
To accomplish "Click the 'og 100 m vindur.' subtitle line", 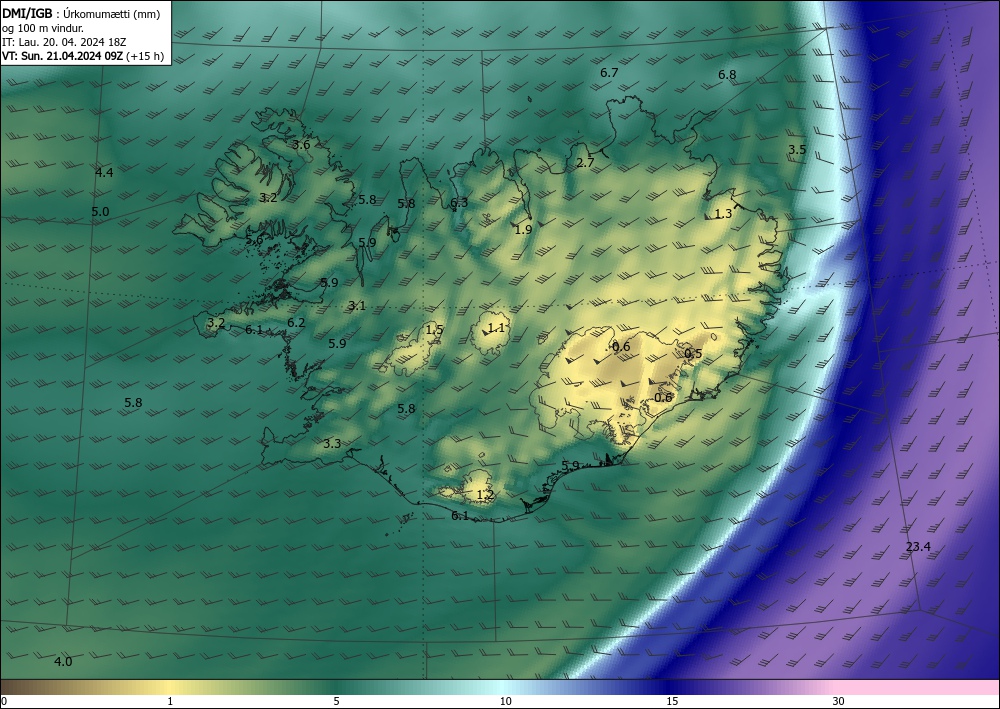I will tap(43, 28).
